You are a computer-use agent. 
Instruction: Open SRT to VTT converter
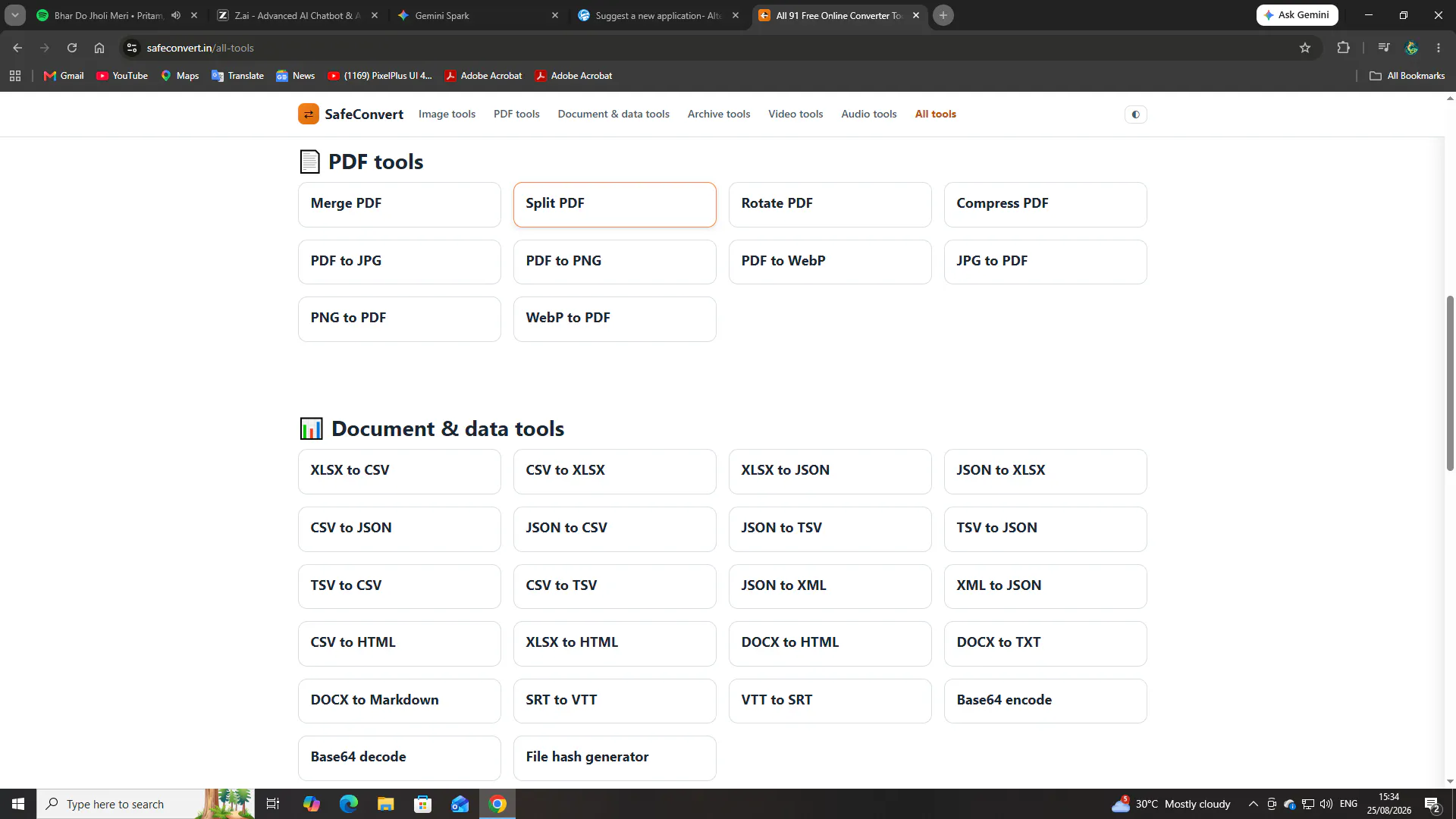pyautogui.click(x=615, y=701)
